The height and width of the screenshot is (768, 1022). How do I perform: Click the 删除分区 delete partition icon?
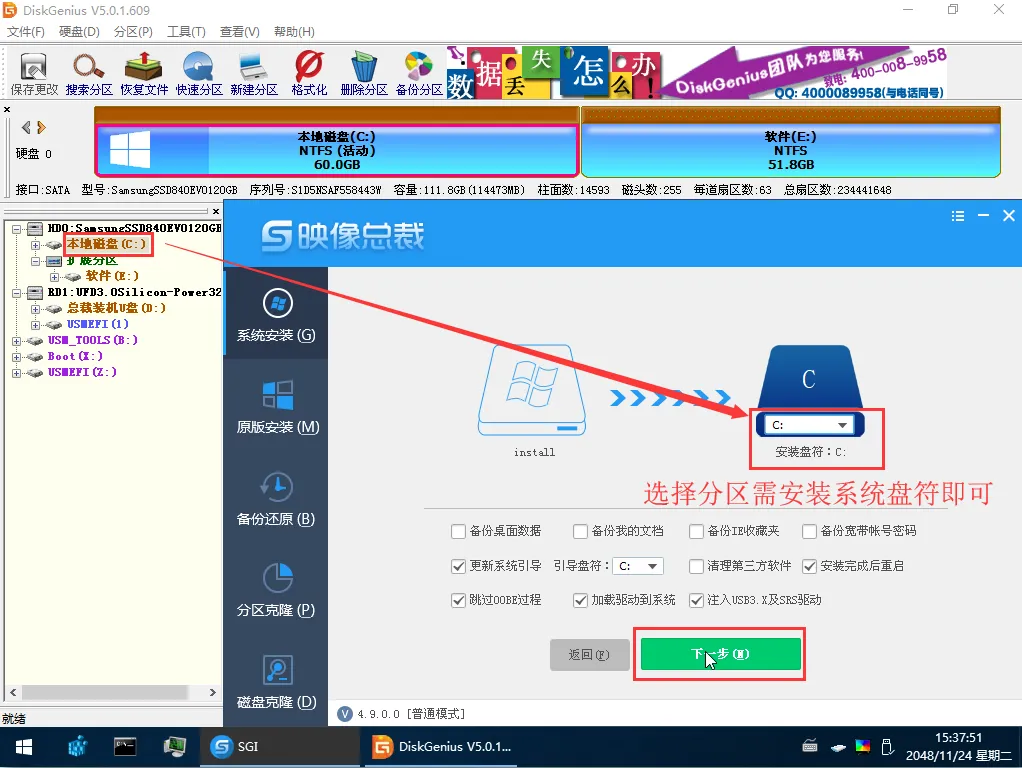[x=364, y=72]
